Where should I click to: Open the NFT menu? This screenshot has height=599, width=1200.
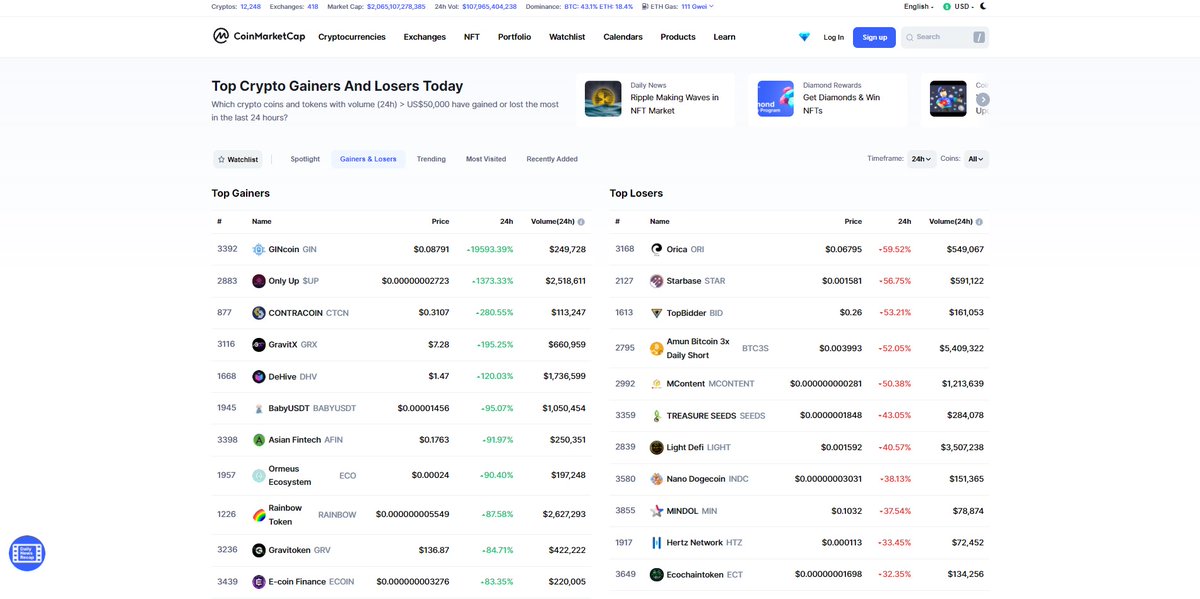point(472,37)
